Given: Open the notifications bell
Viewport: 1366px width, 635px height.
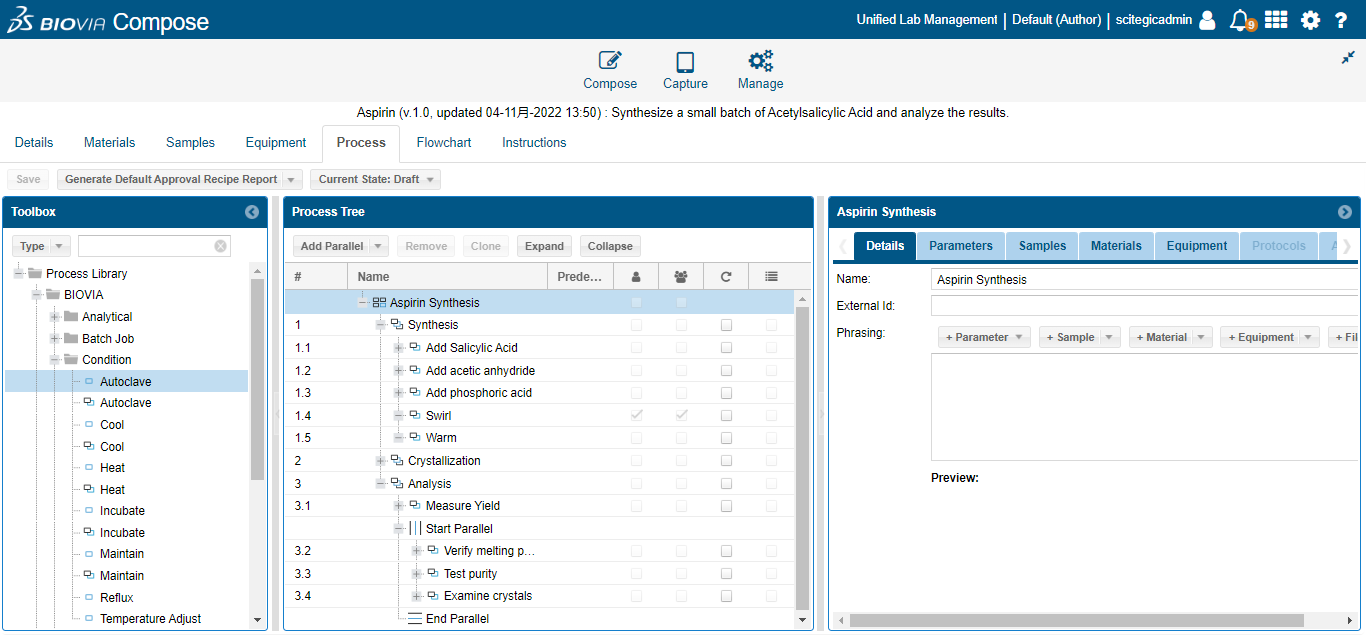Looking at the screenshot, I should coord(1240,20).
